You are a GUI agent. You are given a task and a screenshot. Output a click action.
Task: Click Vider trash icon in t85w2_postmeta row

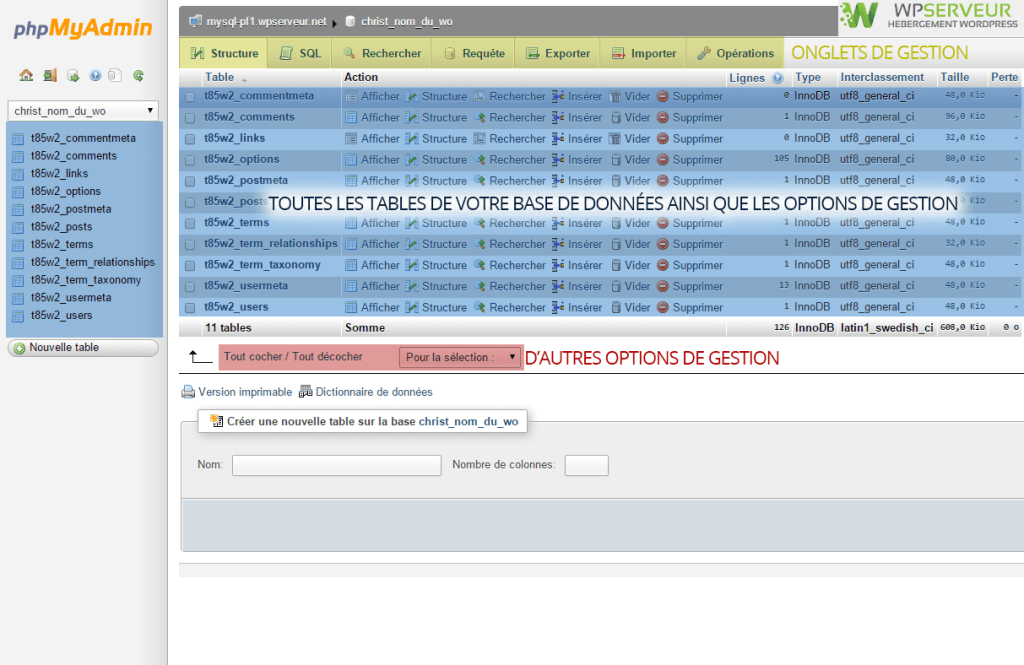tap(615, 181)
